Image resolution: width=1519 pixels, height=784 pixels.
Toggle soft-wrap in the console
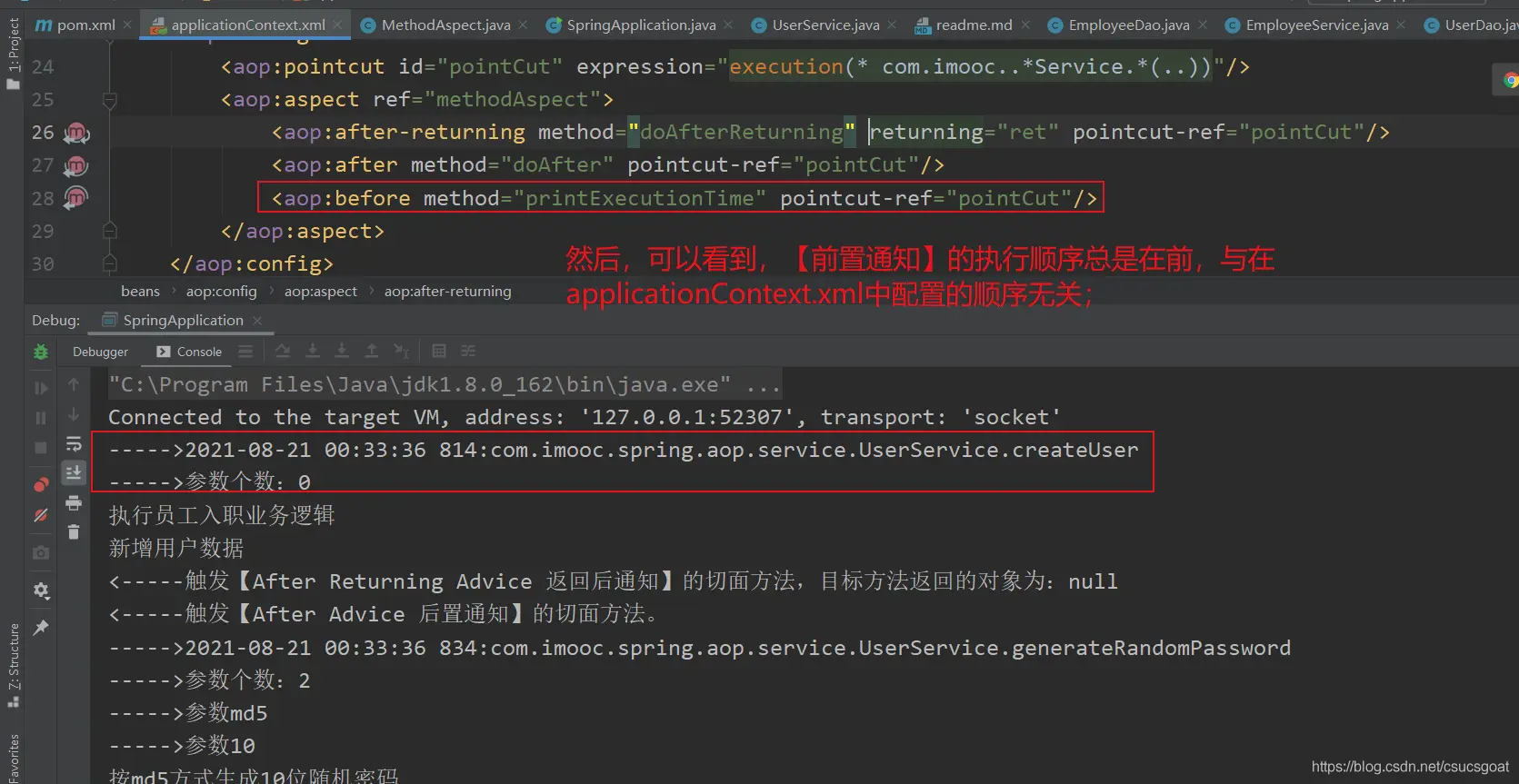click(74, 444)
